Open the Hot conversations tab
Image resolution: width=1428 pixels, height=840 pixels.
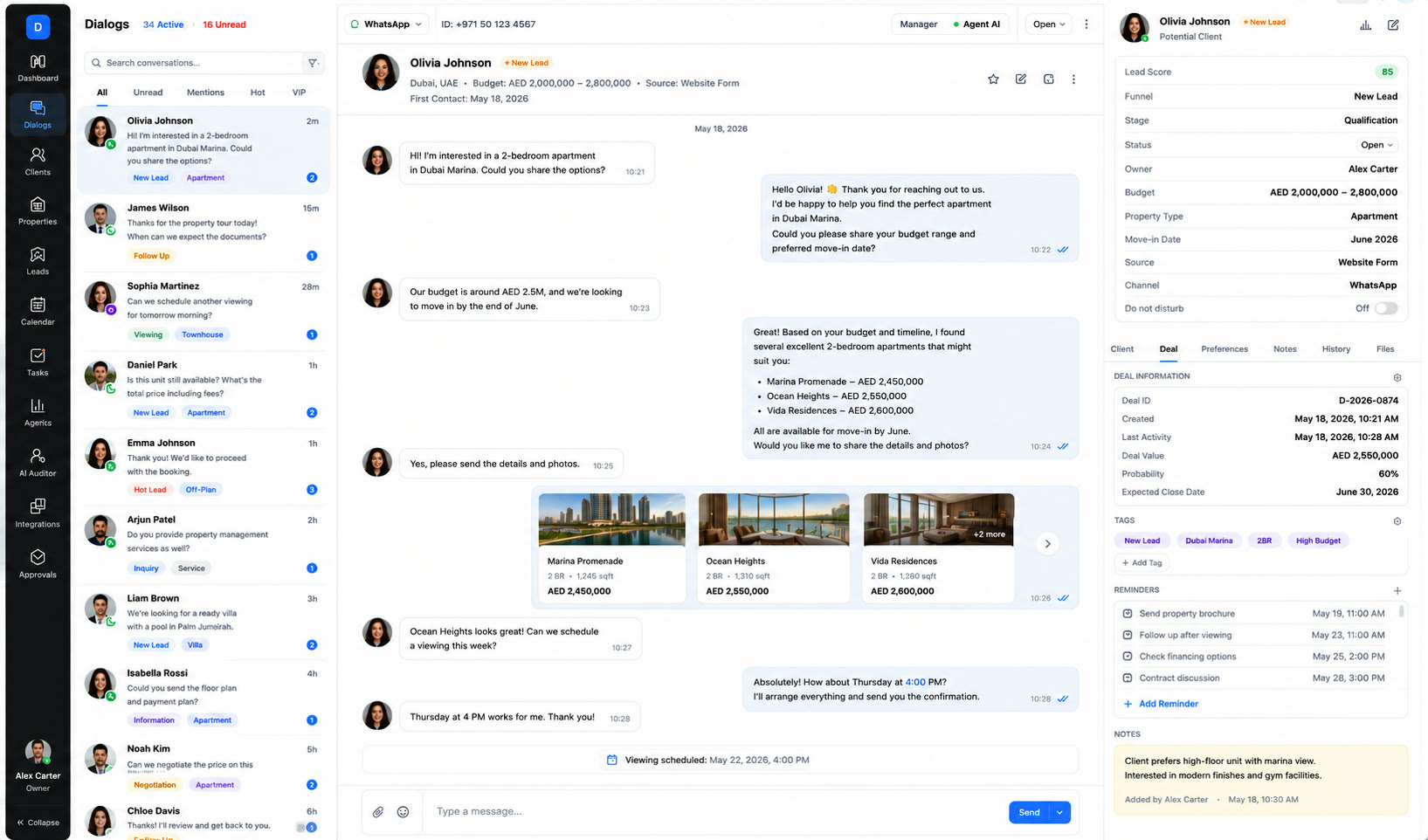click(x=258, y=93)
